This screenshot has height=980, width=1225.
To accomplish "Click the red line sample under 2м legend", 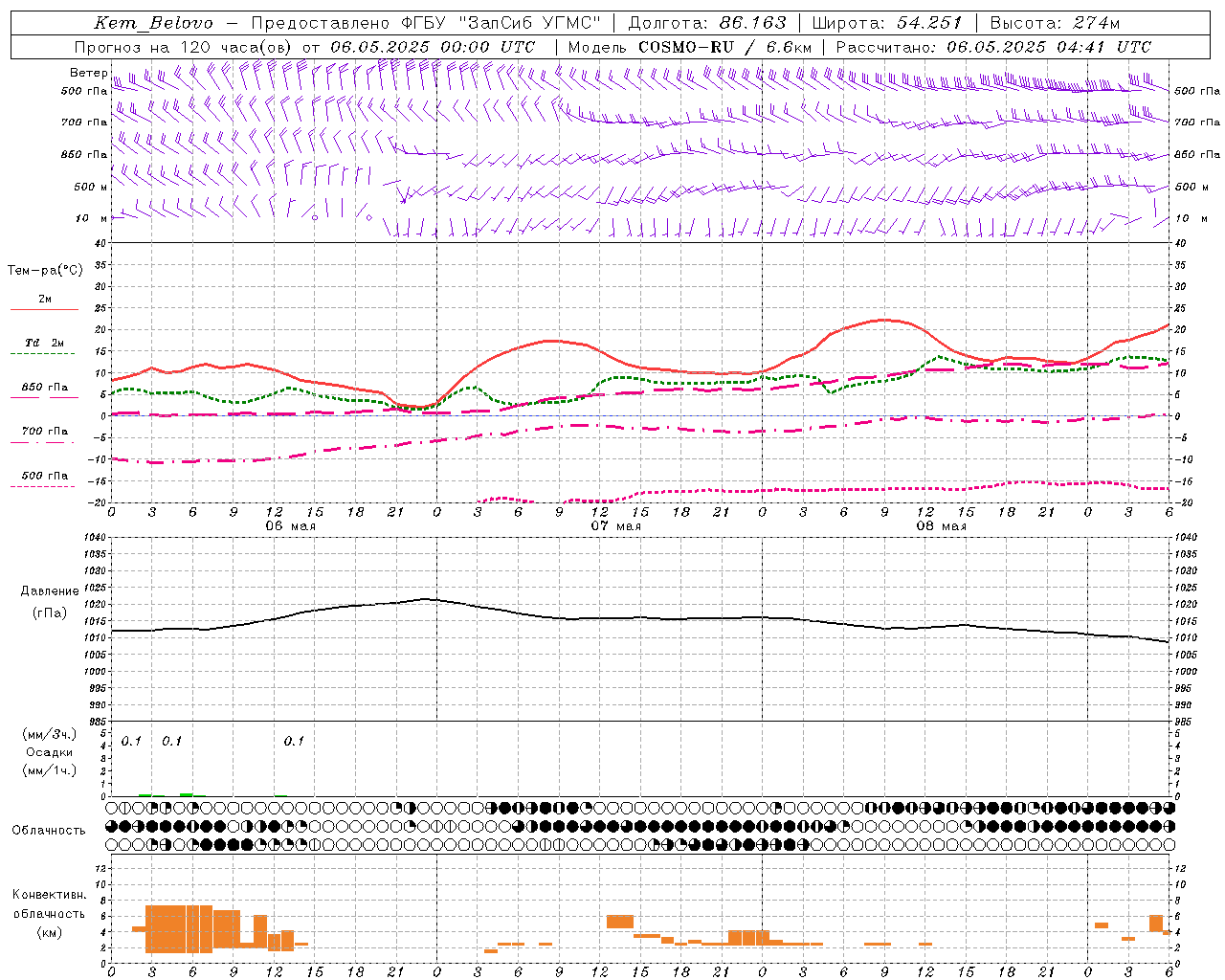I will point(44,310).
